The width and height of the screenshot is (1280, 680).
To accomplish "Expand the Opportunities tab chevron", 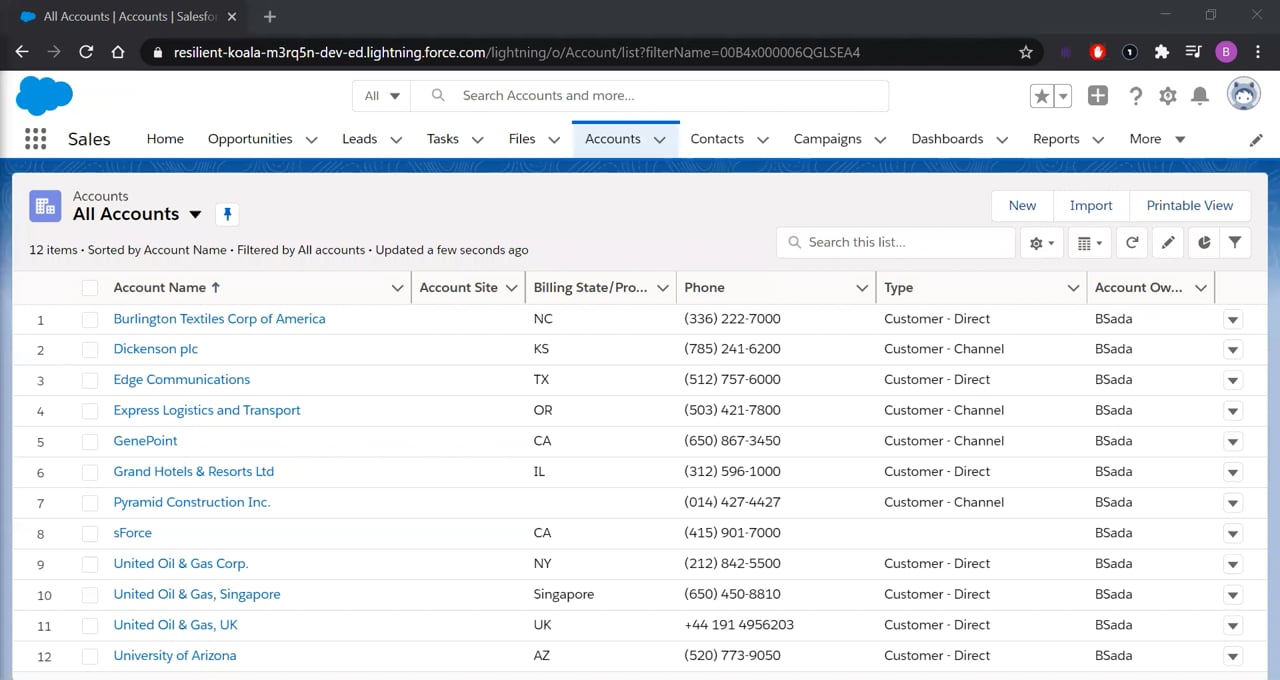I will (x=311, y=140).
